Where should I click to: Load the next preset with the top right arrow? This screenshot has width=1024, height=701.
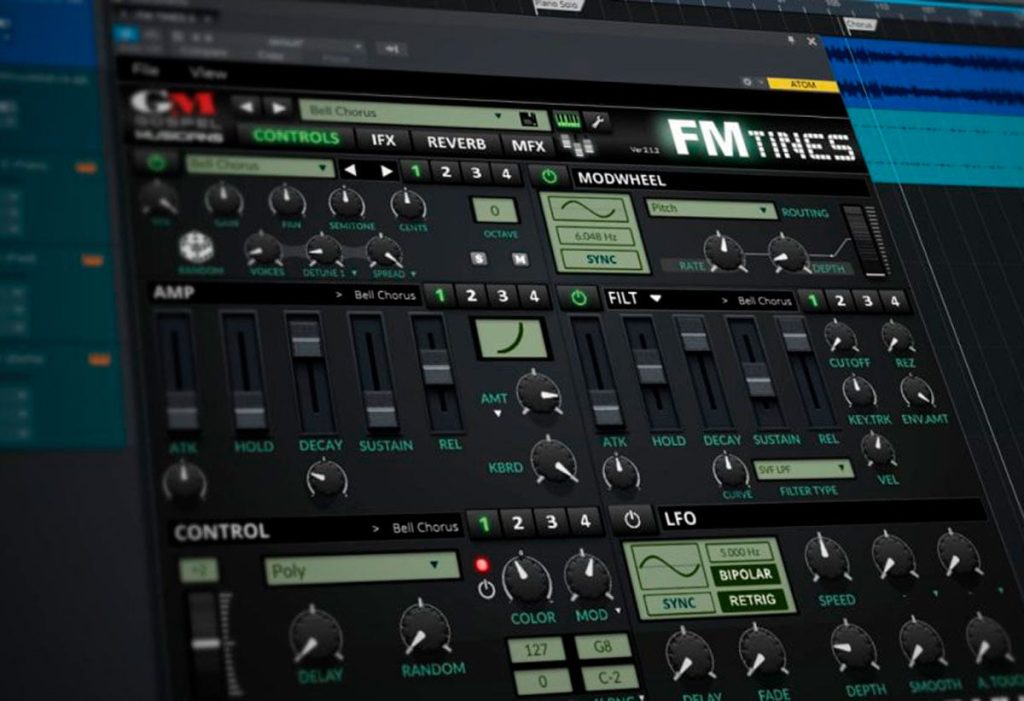point(279,108)
